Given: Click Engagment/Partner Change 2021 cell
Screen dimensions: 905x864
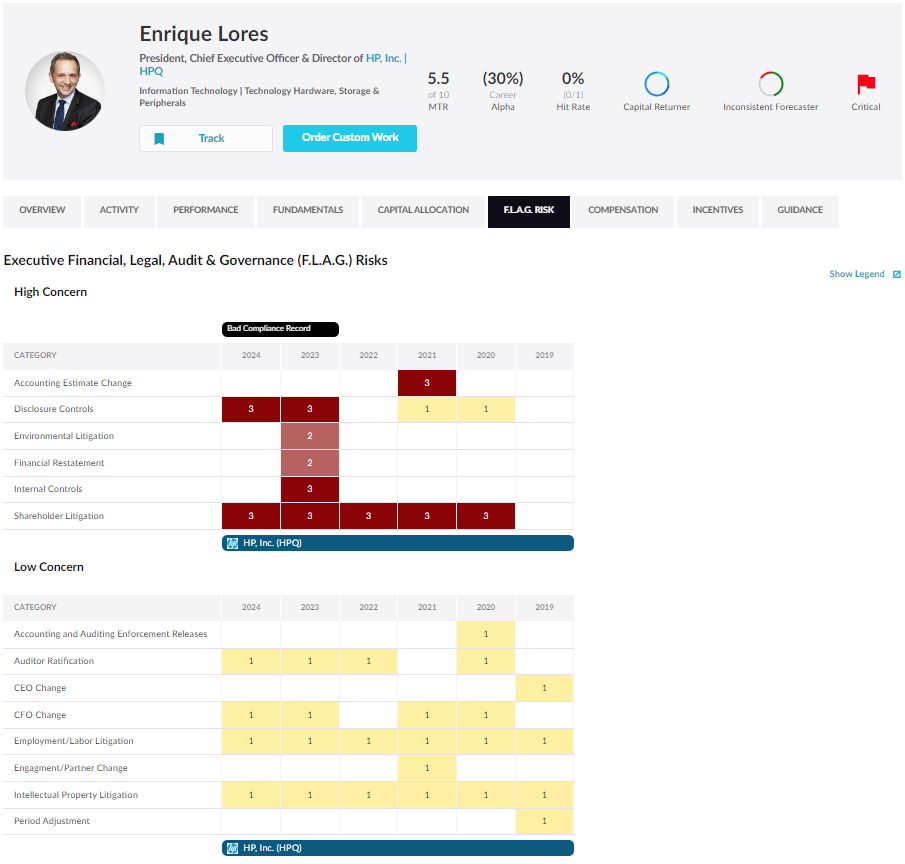Looking at the screenshot, I should (x=427, y=768).
